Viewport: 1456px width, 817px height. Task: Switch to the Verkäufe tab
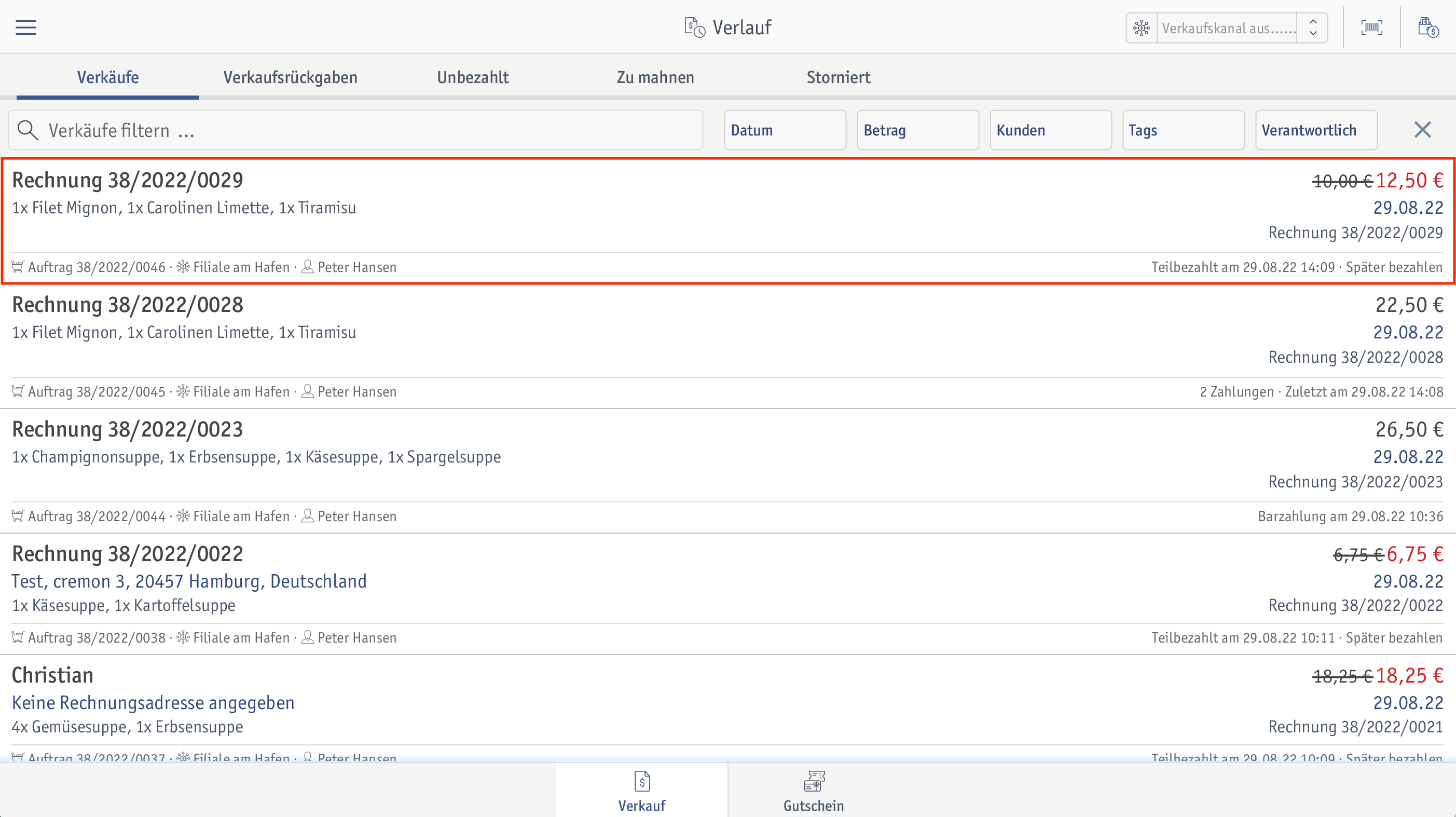coord(108,77)
